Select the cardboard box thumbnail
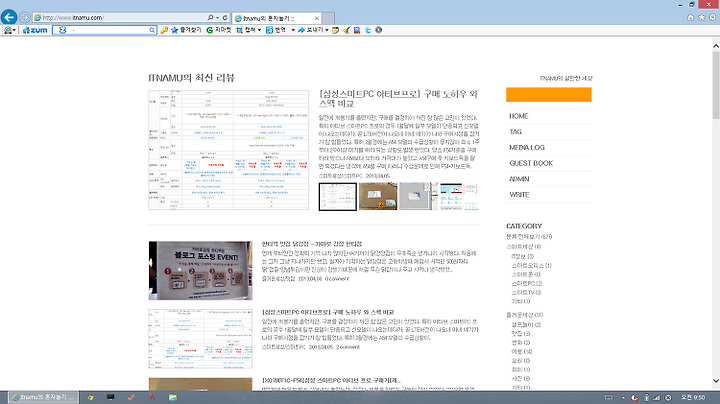 (x=378, y=196)
